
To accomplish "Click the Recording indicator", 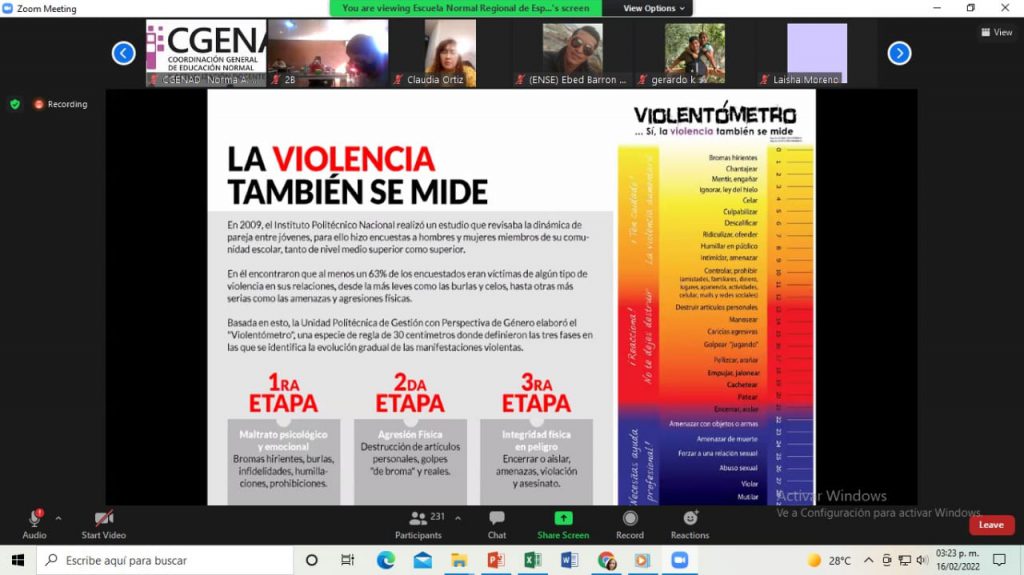I will pos(61,104).
